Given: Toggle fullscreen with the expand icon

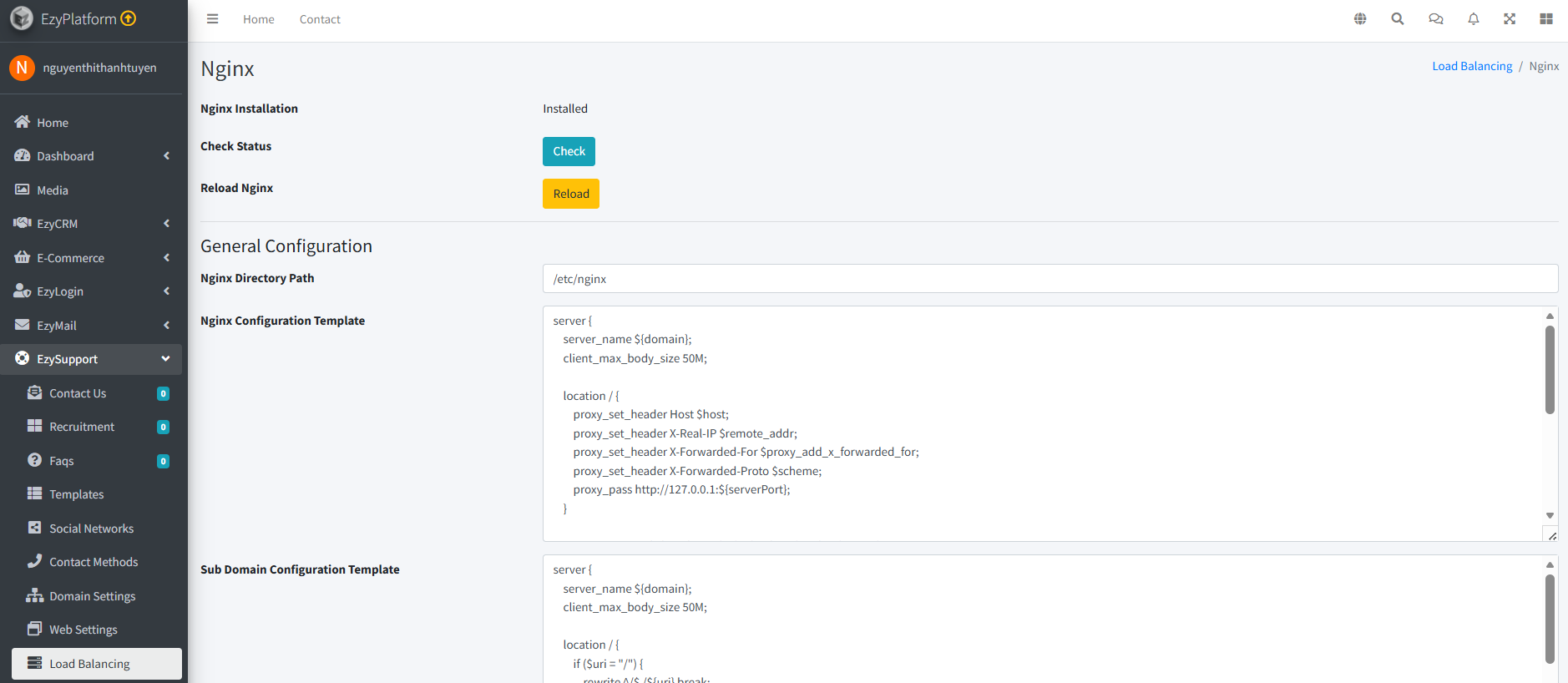Looking at the screenshot, I should coord(1510,19).
